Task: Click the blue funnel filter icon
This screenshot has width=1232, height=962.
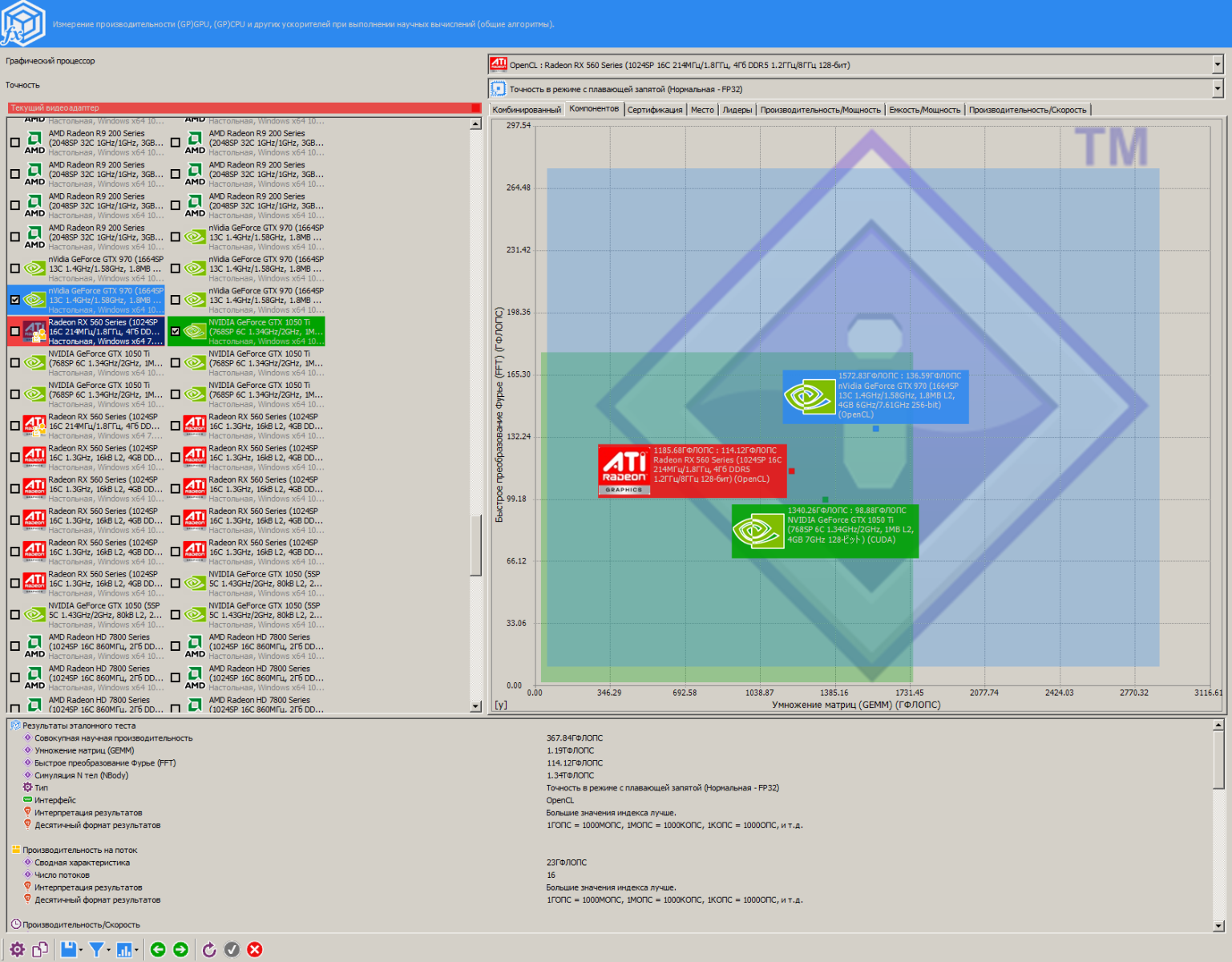Action: (97, 950)
